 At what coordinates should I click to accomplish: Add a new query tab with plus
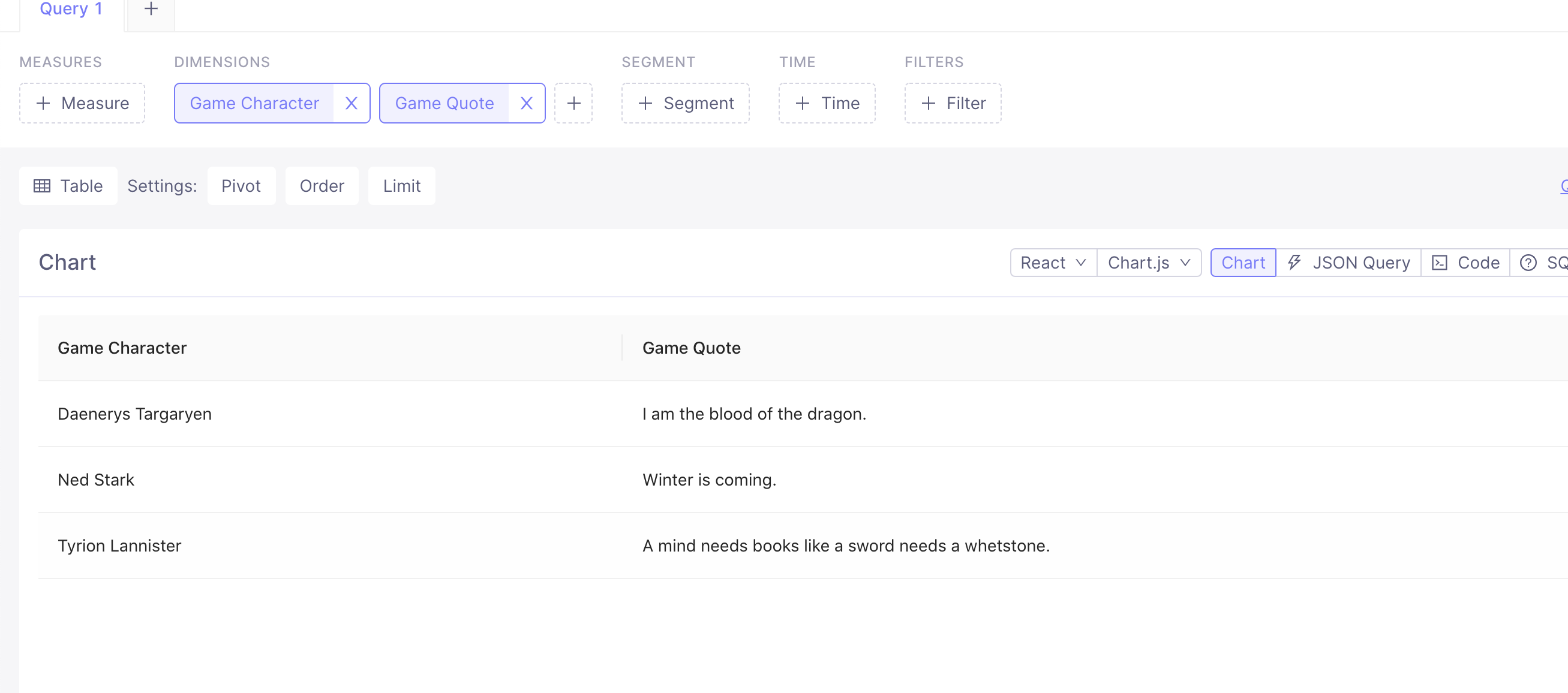click(x=151, y=9)
